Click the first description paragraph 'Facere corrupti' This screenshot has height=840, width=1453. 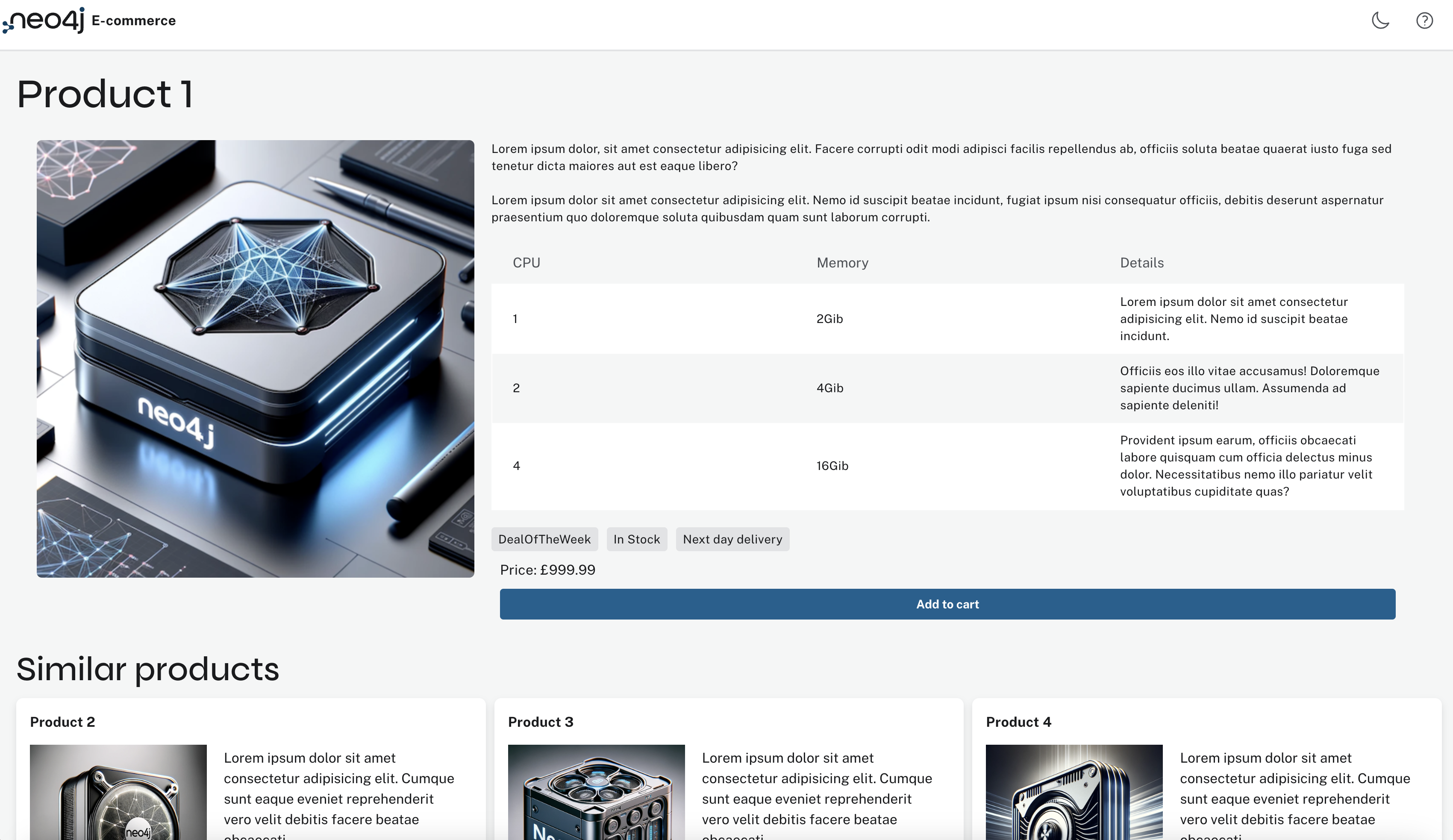pyautogui.click(x=941, y=157)
